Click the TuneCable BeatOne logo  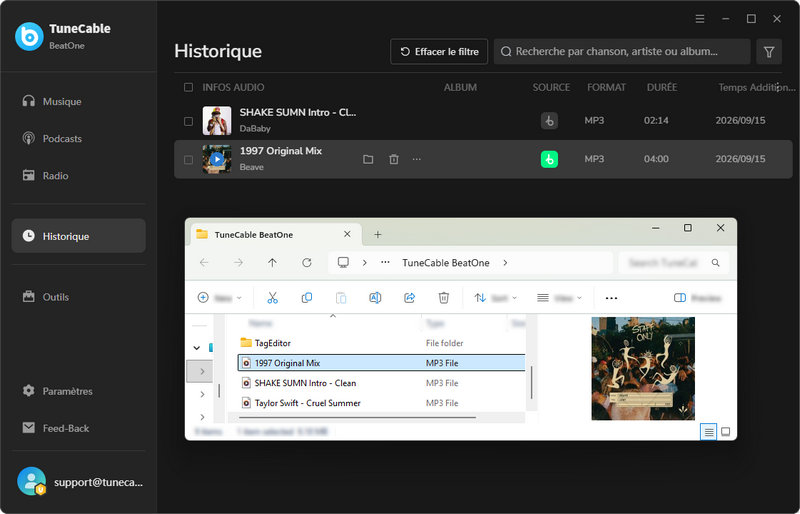point(29,36)
